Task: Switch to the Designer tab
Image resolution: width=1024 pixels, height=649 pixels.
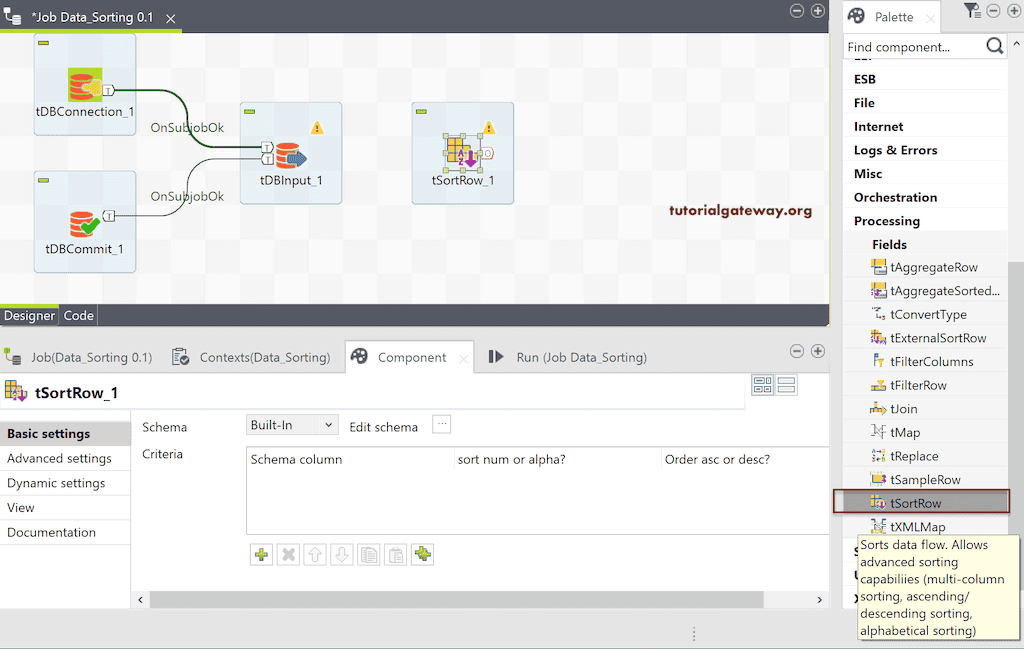Action: point(29,315)
